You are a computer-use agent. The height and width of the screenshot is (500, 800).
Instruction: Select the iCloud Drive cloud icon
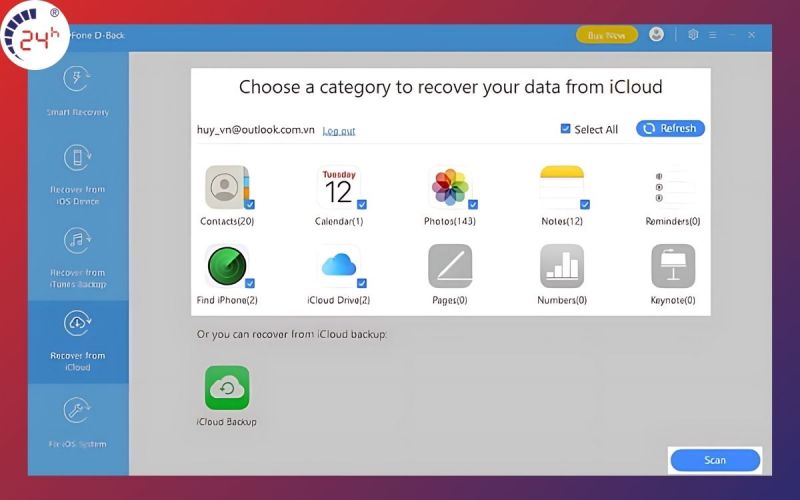click(x=339, y=266)
